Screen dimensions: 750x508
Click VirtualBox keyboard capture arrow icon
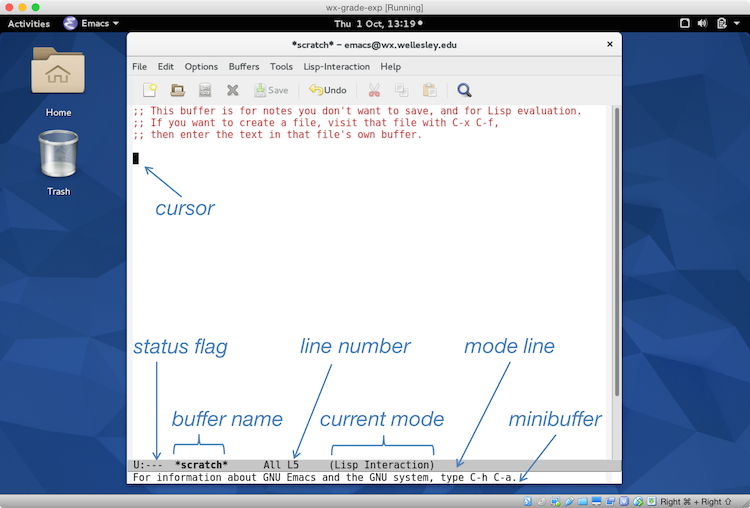click(651, 501)
